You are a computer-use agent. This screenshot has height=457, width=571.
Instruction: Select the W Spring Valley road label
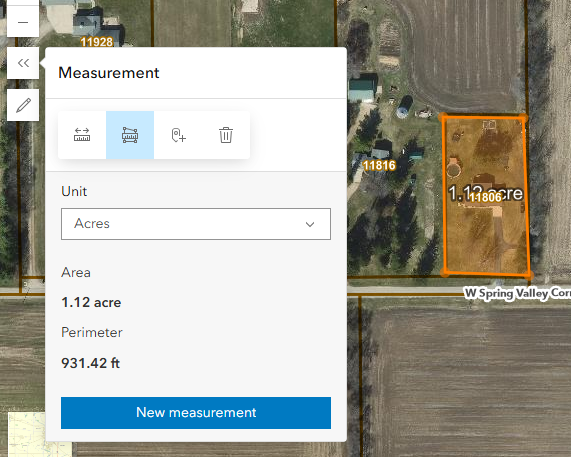coord(517,293)
